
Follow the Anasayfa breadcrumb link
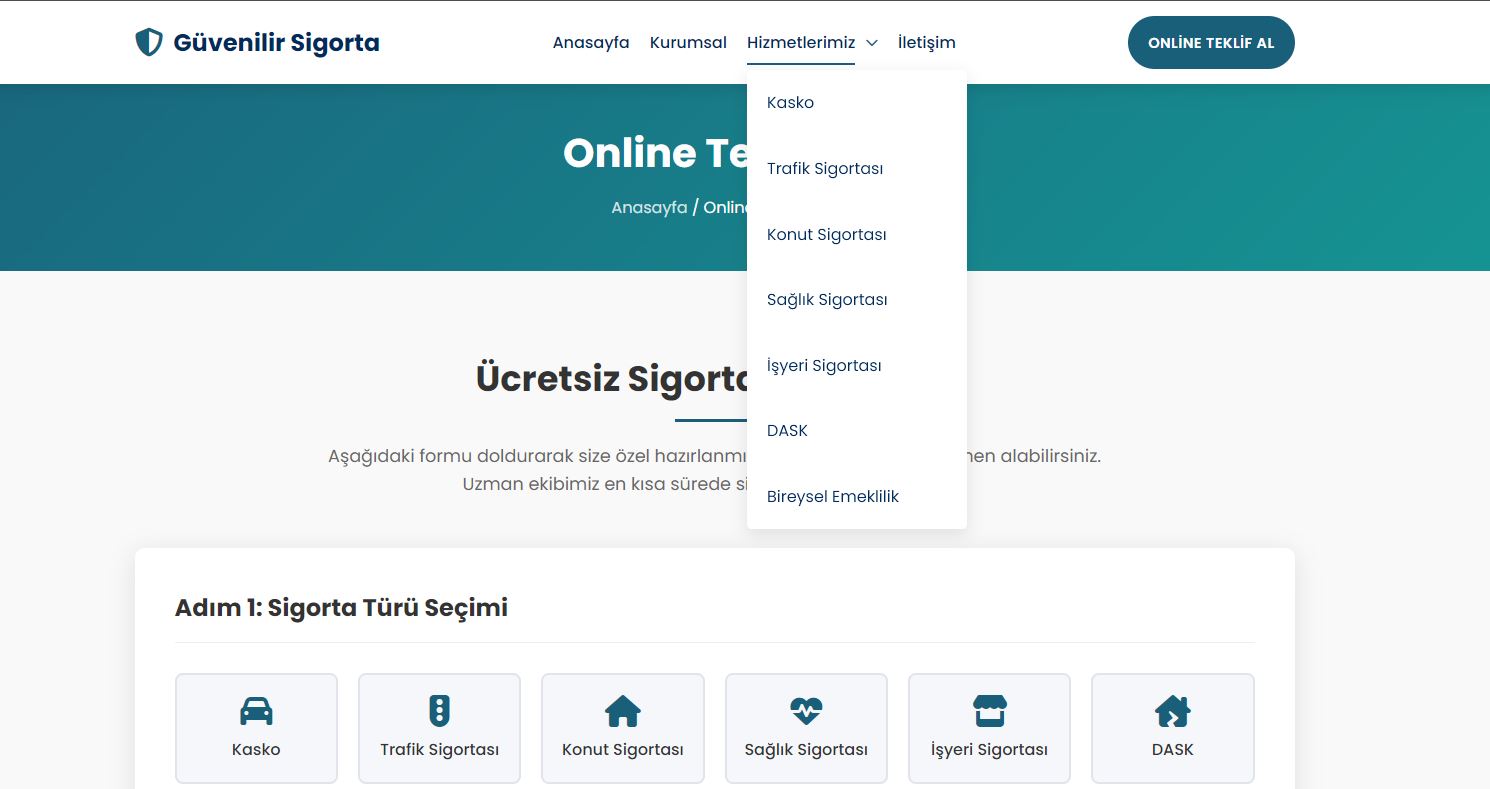pos(650,207)
